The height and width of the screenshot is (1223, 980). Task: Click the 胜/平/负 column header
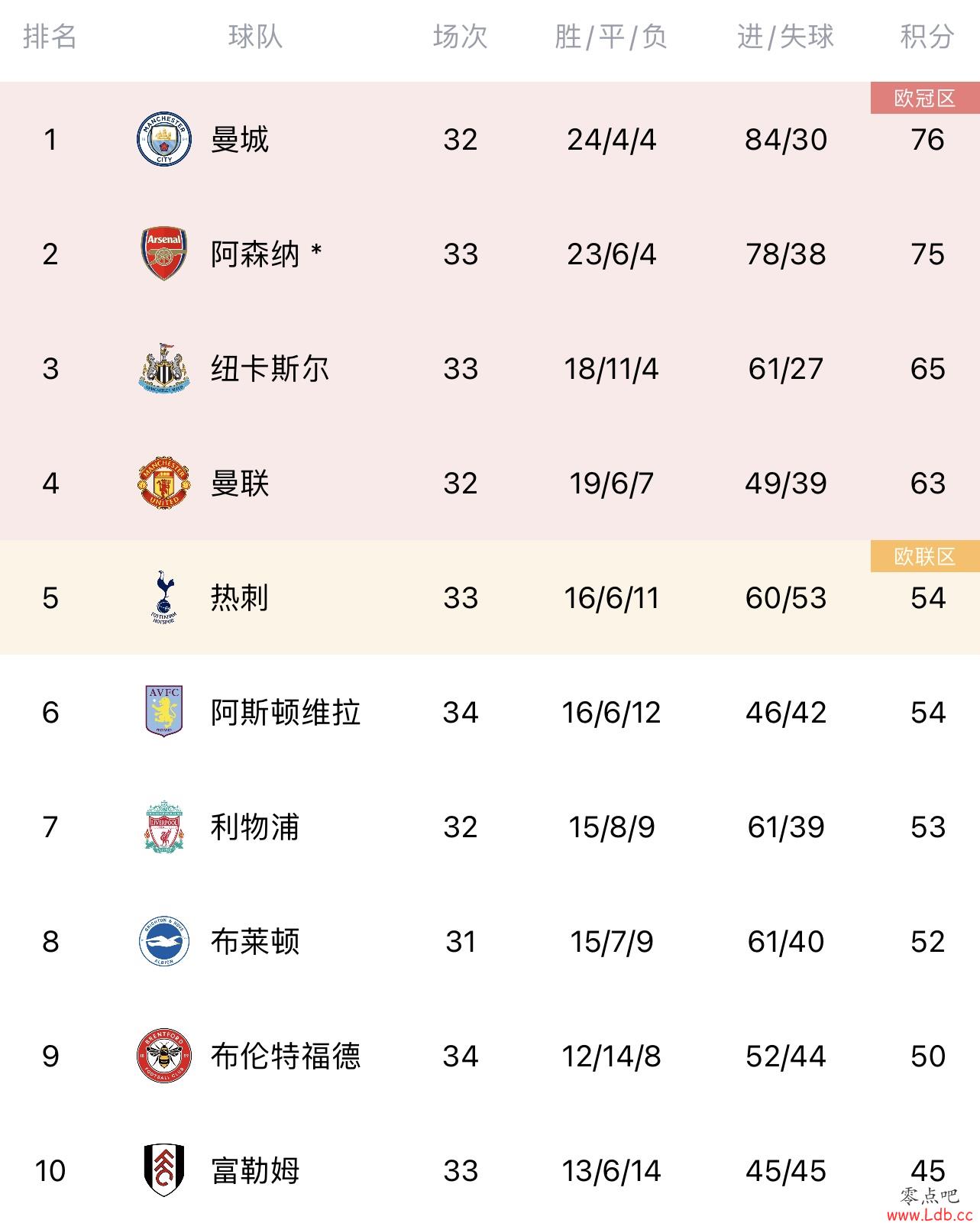[x=611, y=36]
